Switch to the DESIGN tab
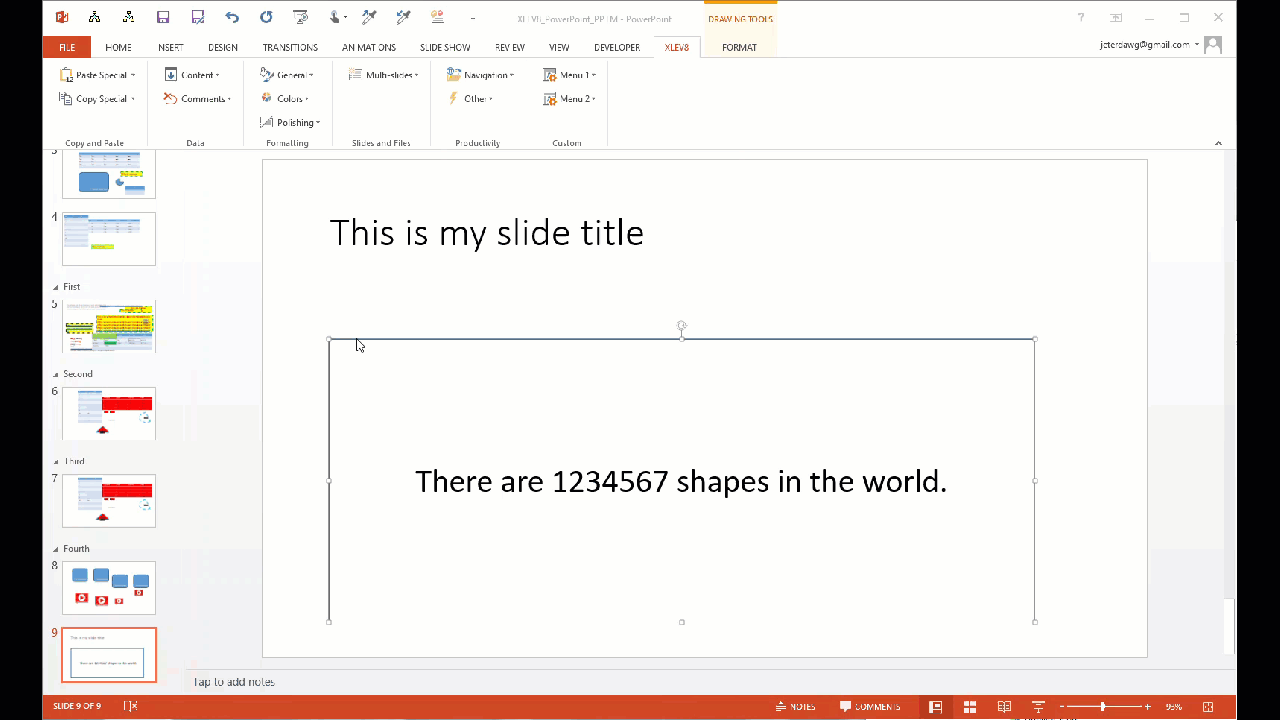This screenshot has width=1280, height=720. click(223, 47)
